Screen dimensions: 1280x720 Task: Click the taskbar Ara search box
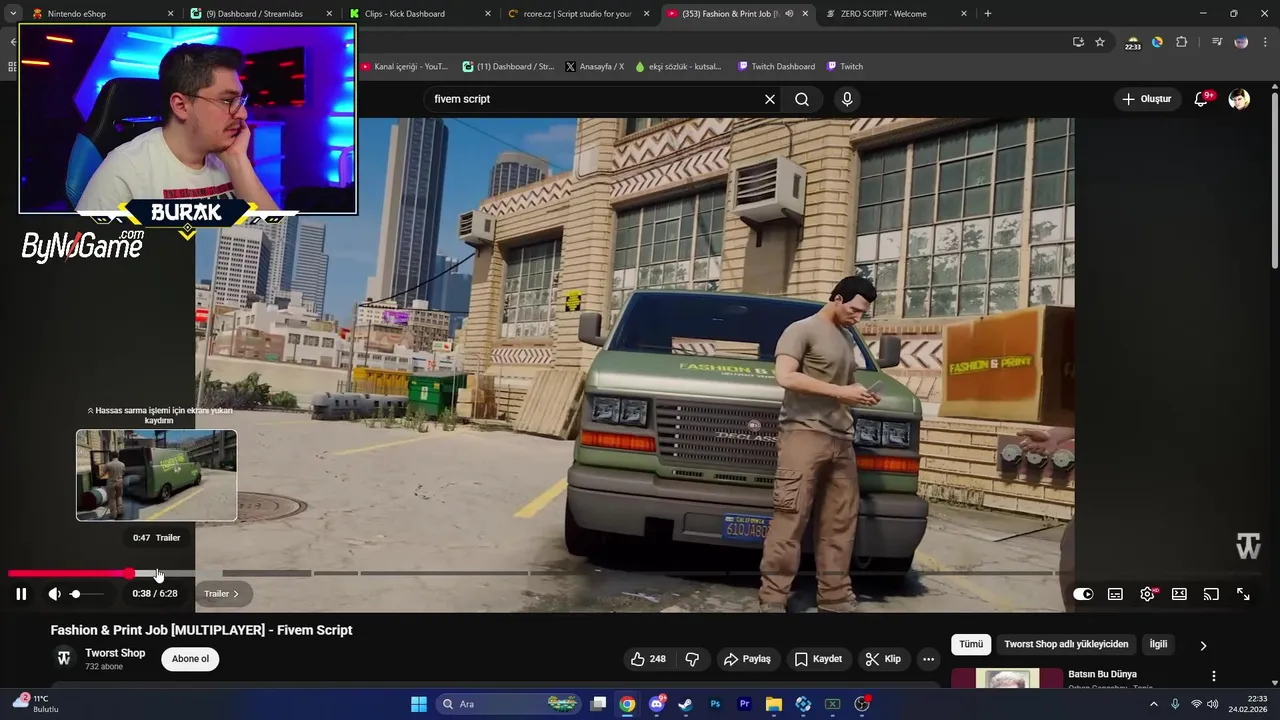[x=508, y=704]
